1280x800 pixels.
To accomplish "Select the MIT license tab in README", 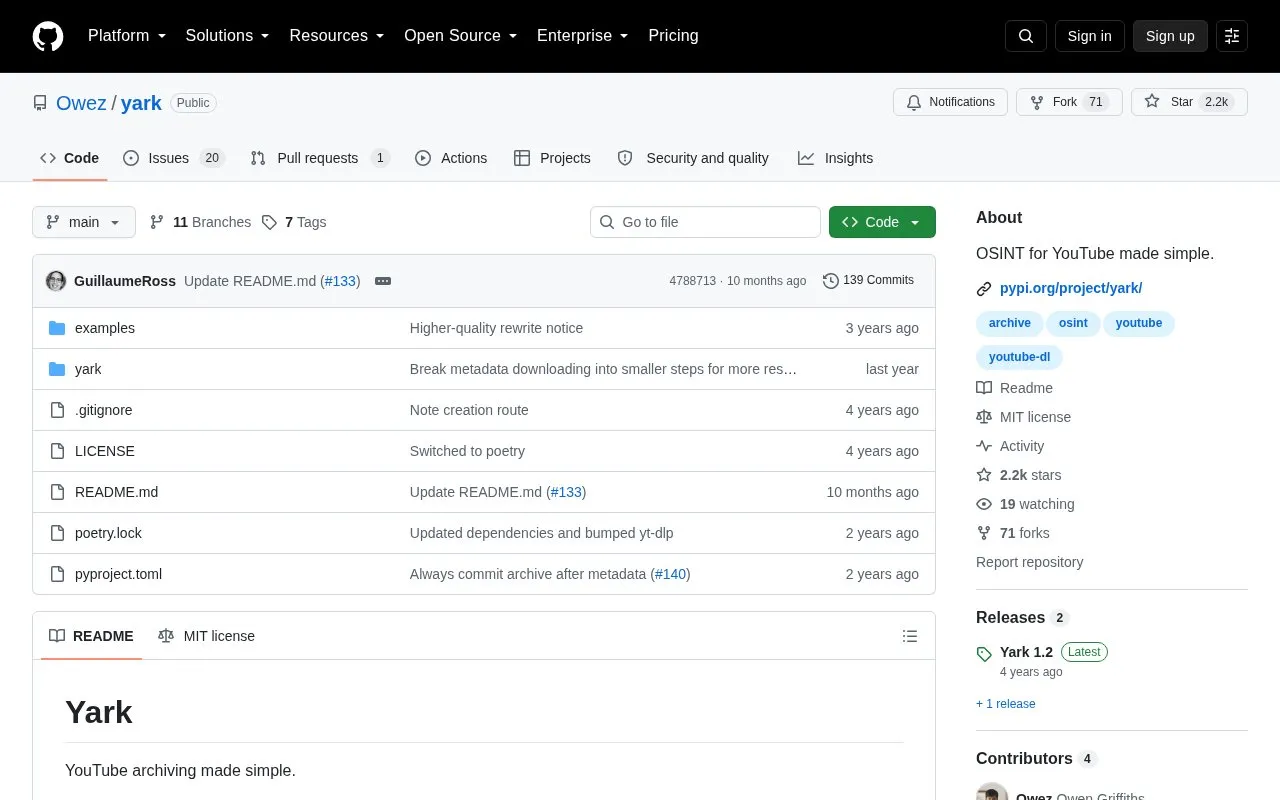I will coord(206,636).
